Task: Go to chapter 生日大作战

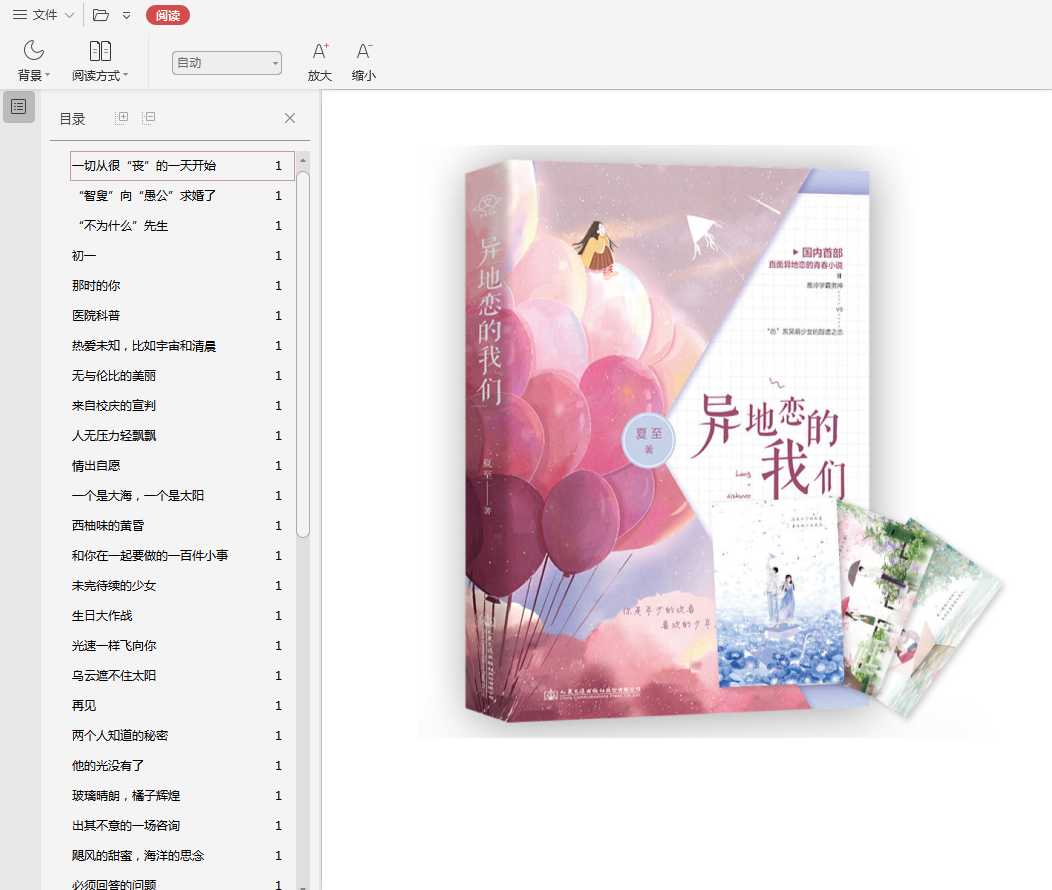Action: click(x=182, y=616)
